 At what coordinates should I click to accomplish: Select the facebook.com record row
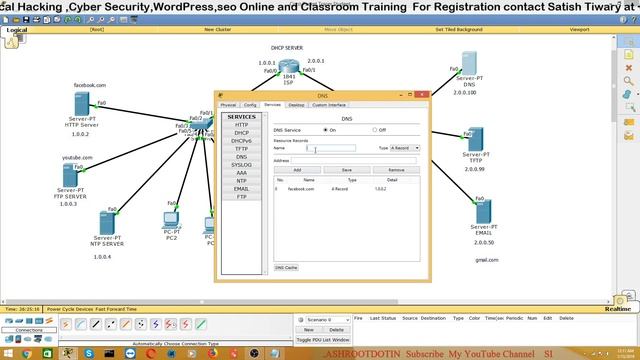[347, 189]
